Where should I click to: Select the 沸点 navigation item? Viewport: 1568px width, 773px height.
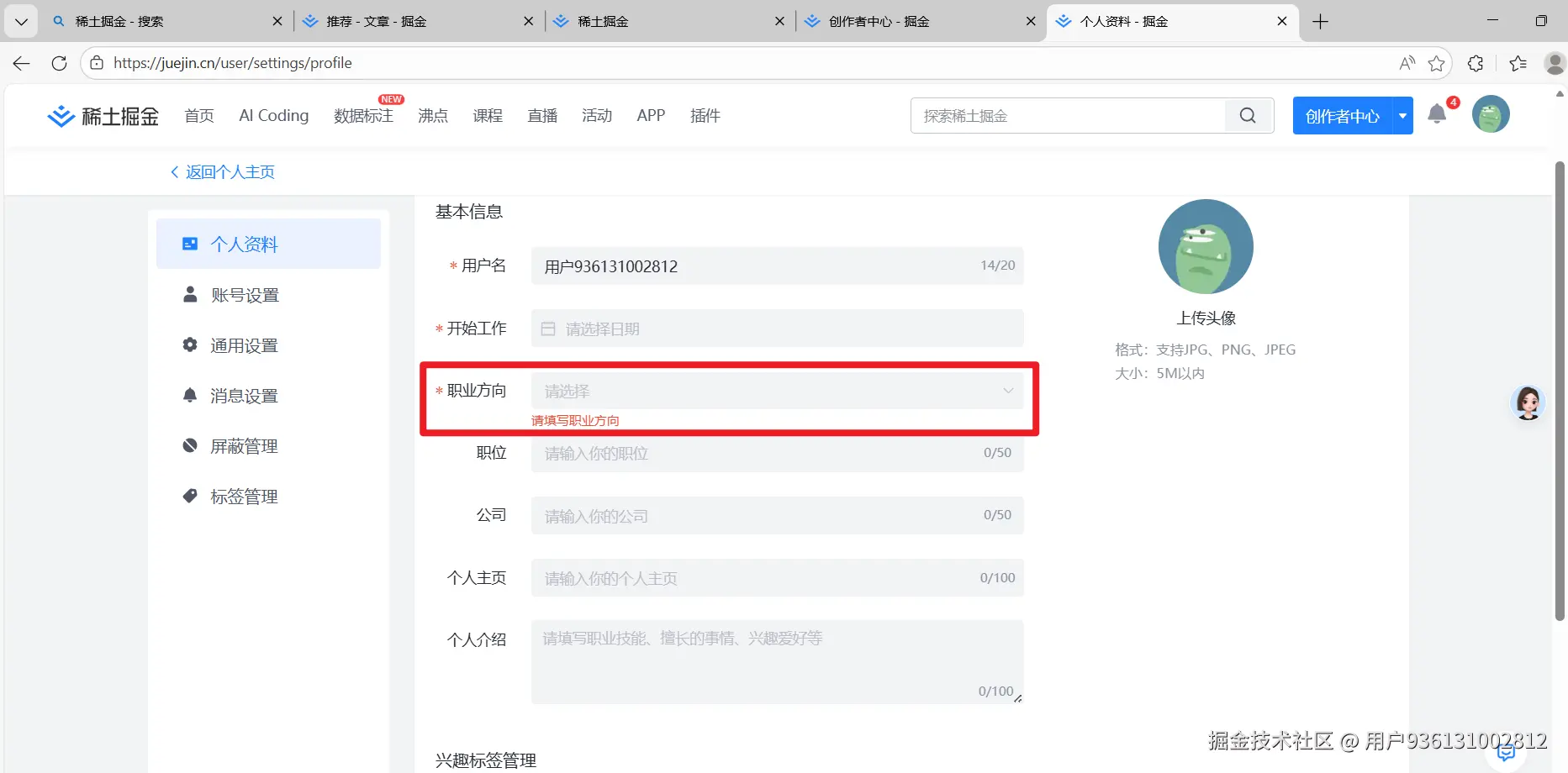point(432,115)
